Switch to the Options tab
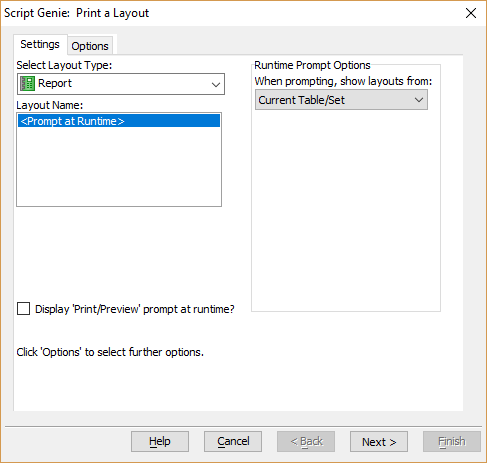This screenshot has height=463, width=487. coord(90,46)
